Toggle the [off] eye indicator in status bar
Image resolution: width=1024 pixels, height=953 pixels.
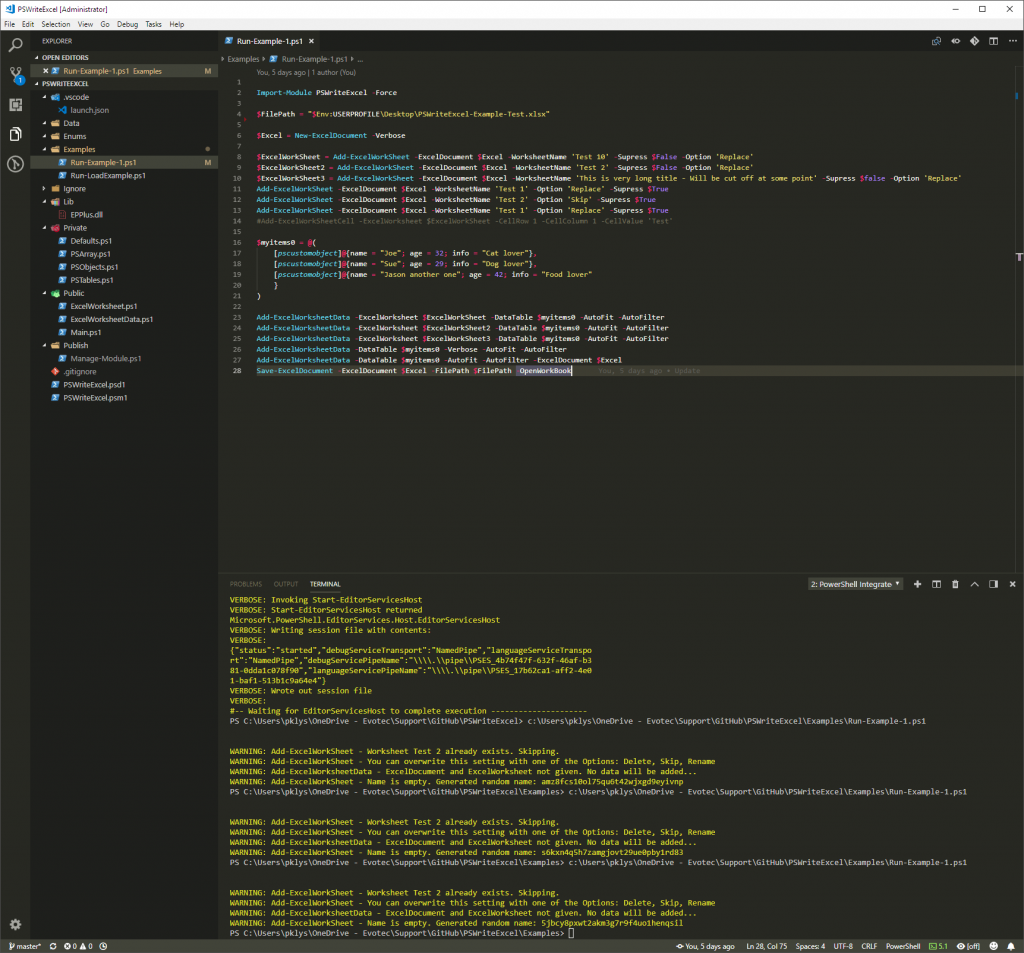pyautogui.click(x=967, y=945)
